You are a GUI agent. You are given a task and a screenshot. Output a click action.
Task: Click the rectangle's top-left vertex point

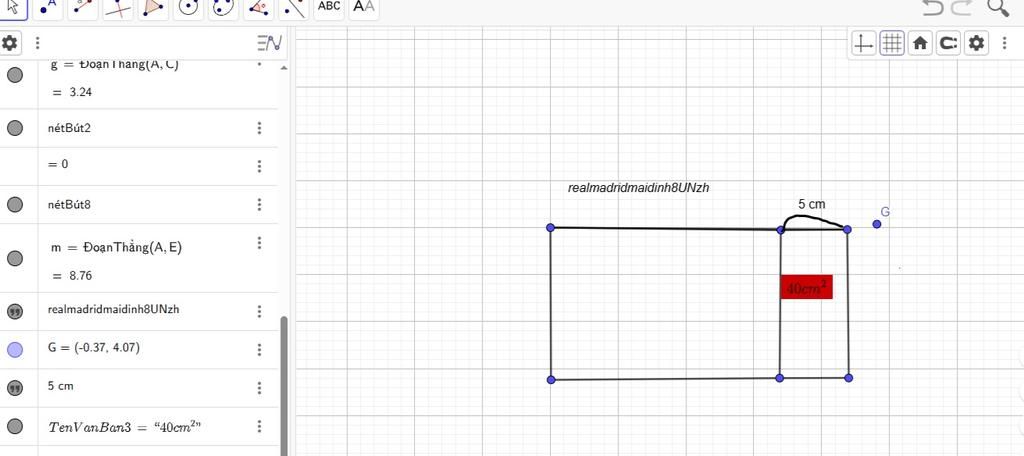551,227
